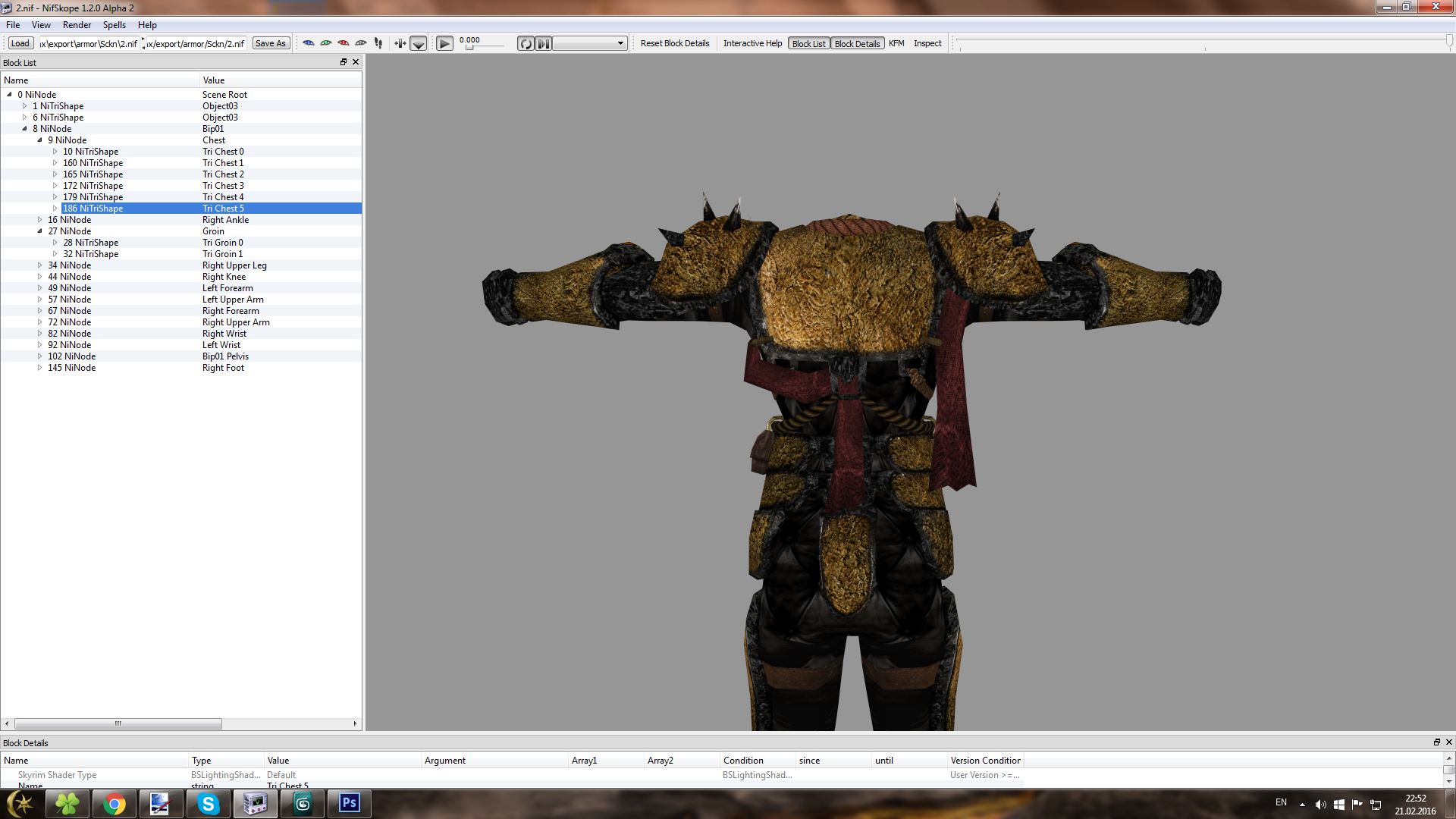Open 3ds Max from taskbar
The height and width of the screenshot is (819, 1456).
pyautogui.click(x=303, y=803)
